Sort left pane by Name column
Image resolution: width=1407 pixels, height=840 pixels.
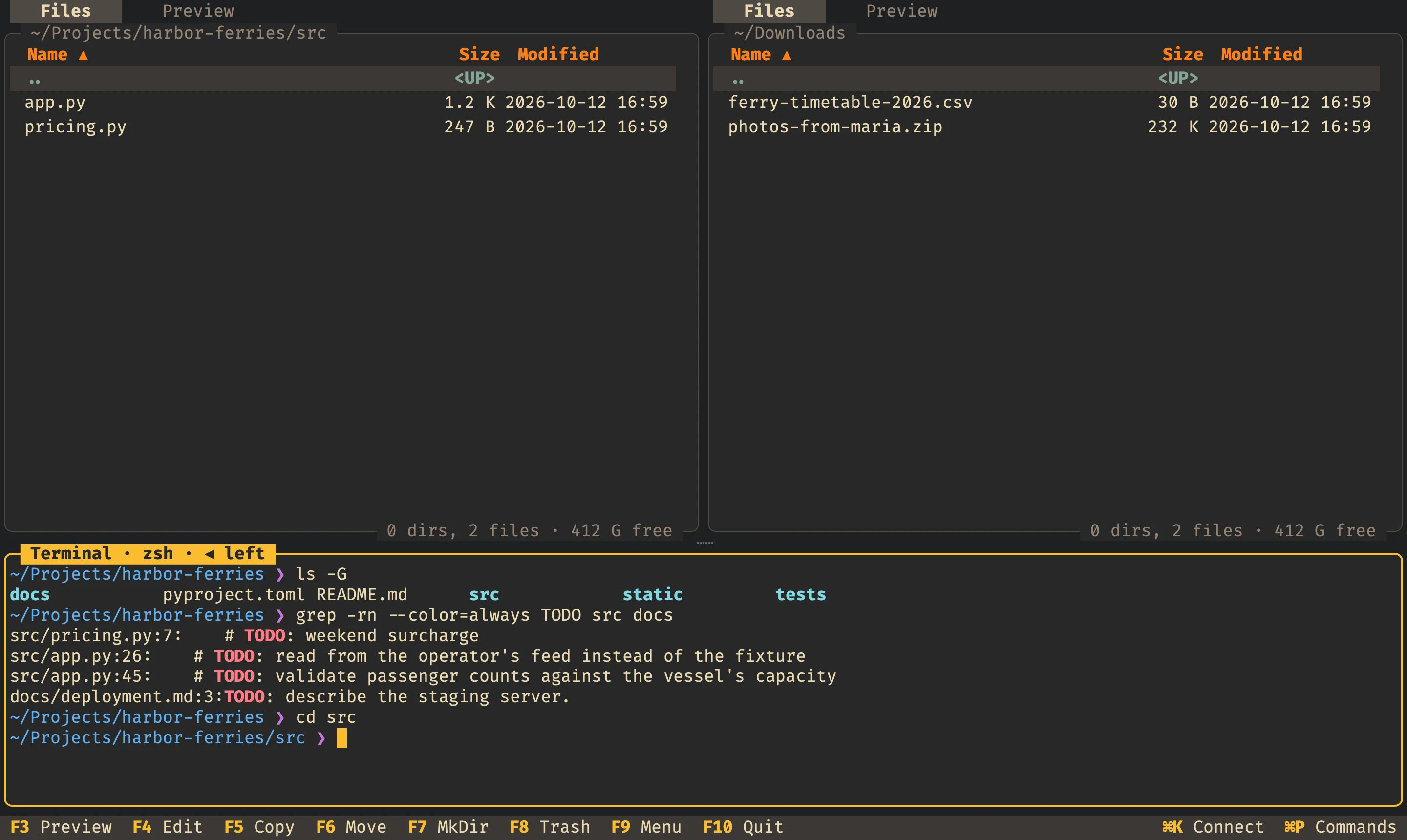57,54
